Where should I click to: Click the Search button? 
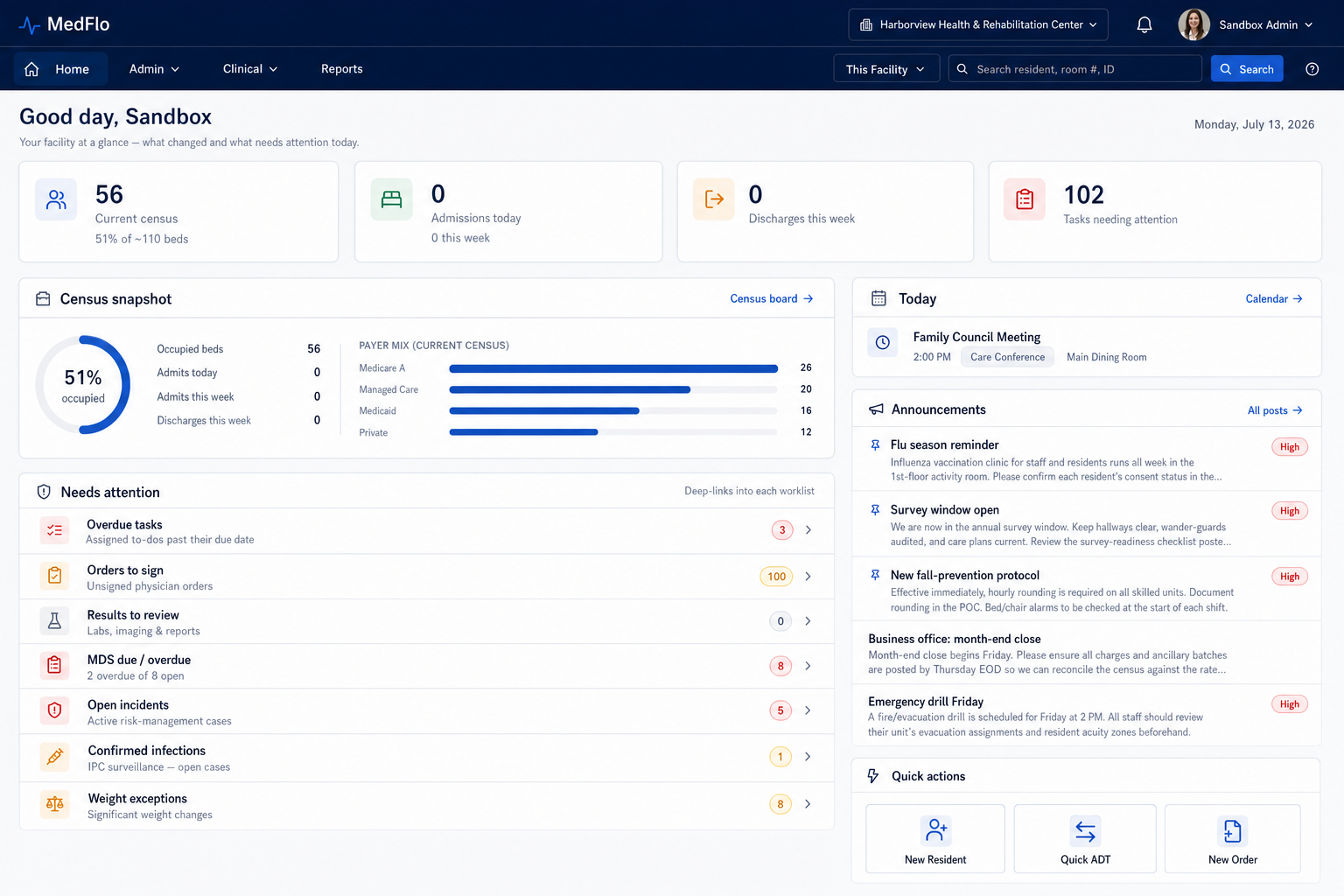coord(1247,69)
